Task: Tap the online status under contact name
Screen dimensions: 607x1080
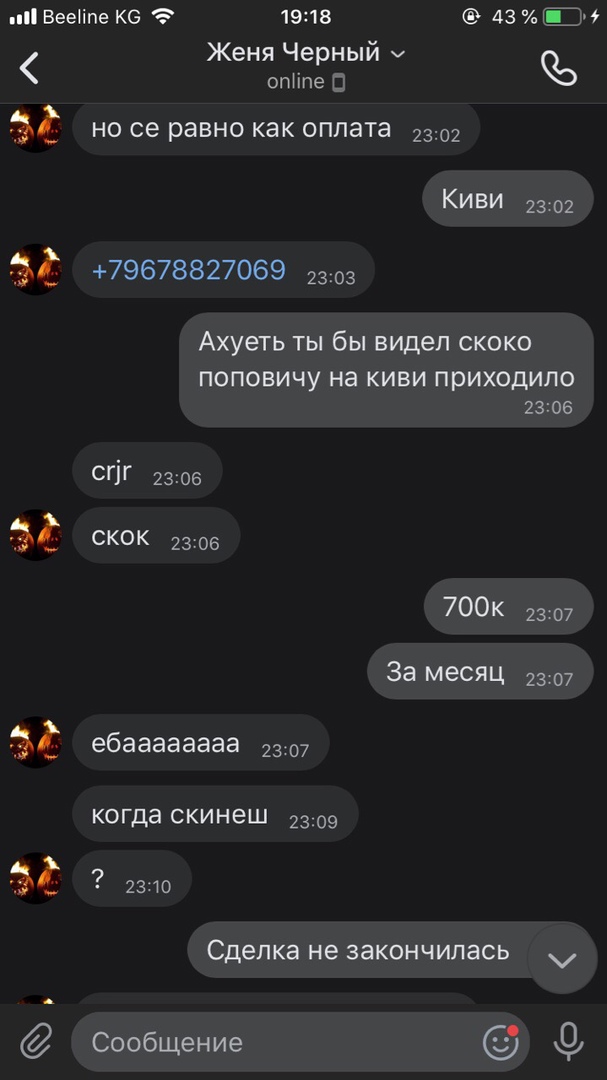Action: [x=306, y=82]
